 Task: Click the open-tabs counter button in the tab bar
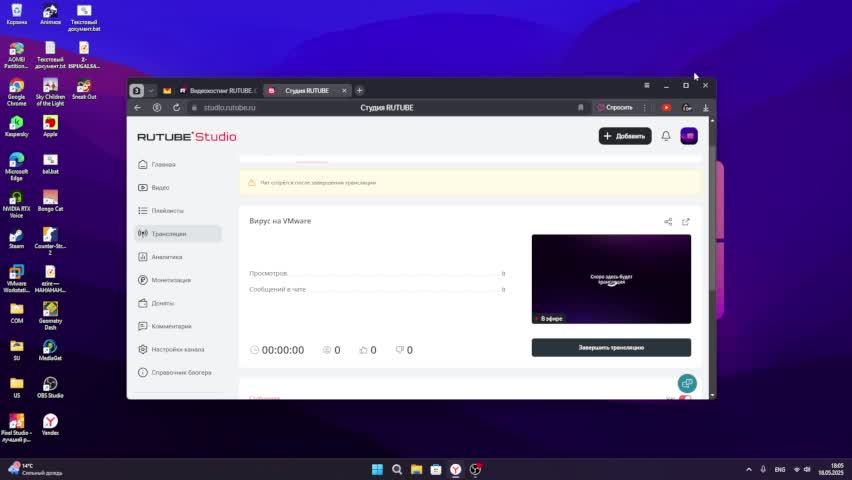pyautogui.click(x=136, y=91)
